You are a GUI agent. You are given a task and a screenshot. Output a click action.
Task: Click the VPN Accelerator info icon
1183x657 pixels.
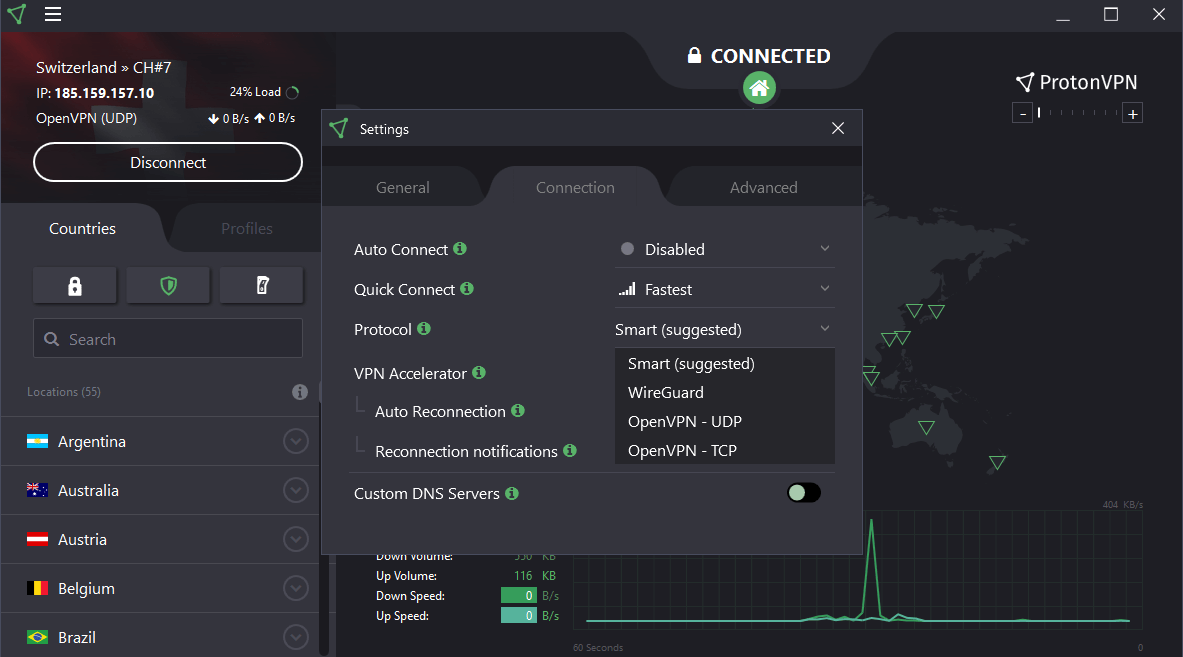coord(479,373)
